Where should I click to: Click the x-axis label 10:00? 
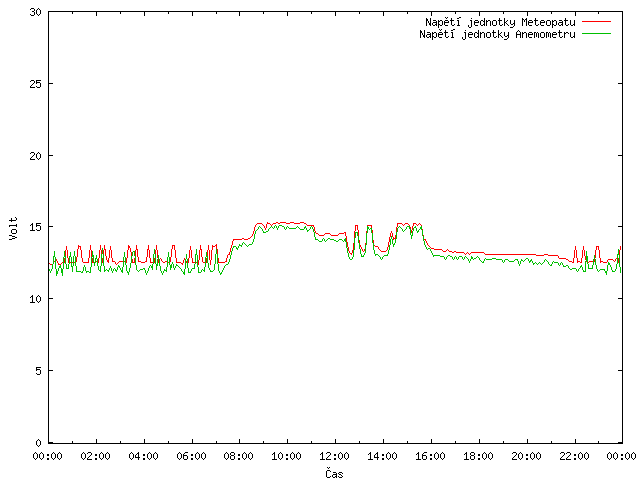(287, 456)
